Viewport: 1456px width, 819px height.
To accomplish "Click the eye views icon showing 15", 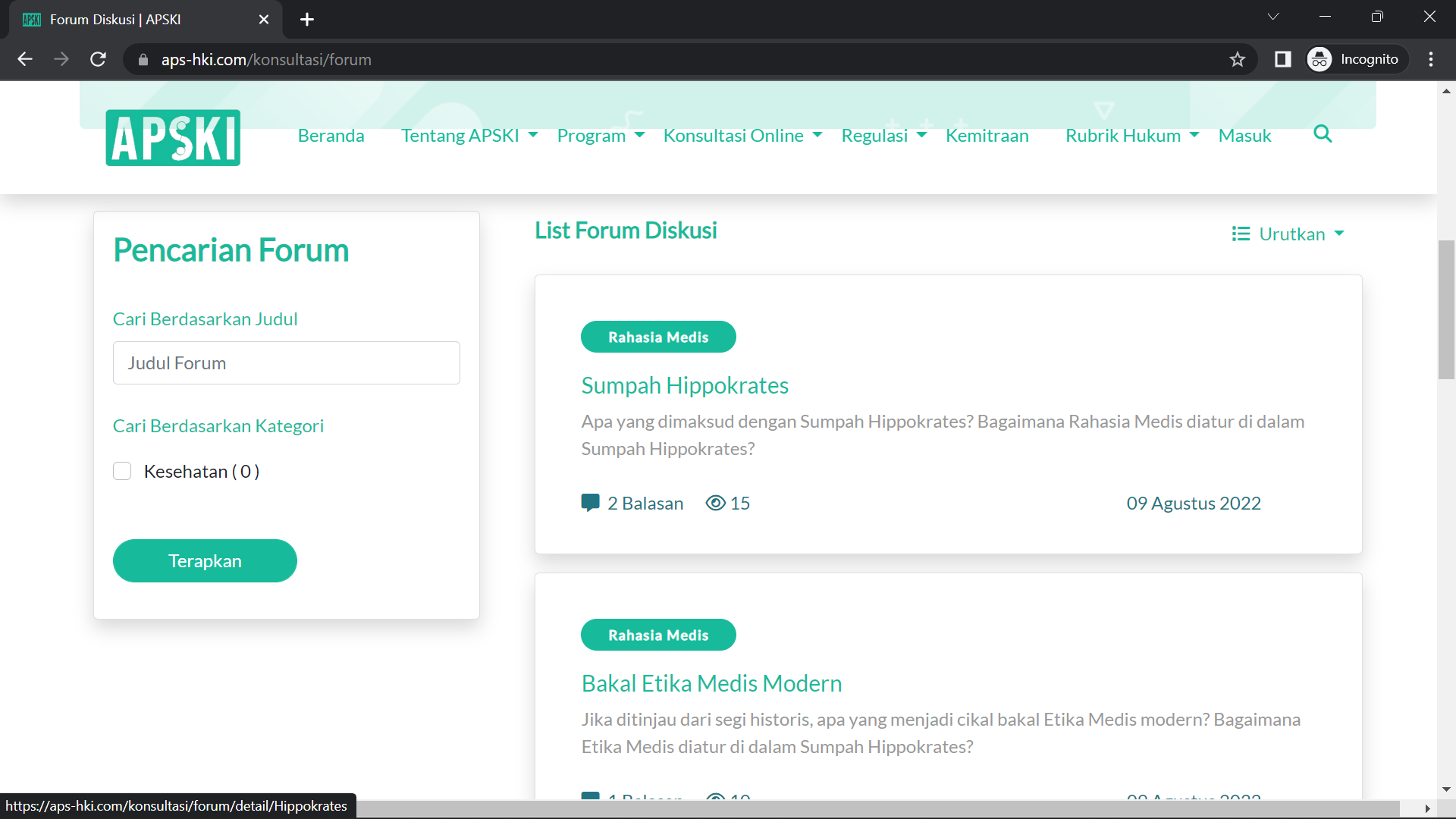I will pyautogui.click(x=715, y=503).
